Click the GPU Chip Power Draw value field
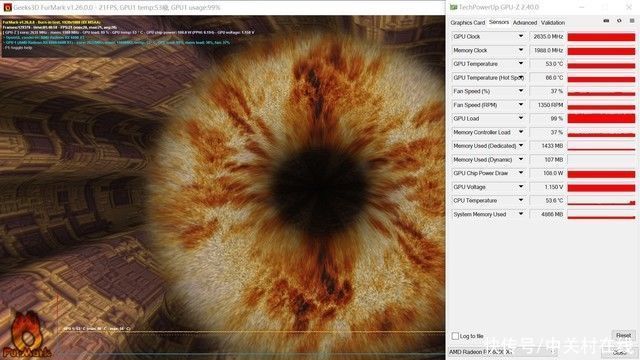Screen dimensions: 640x360 (x=547, y=173)
